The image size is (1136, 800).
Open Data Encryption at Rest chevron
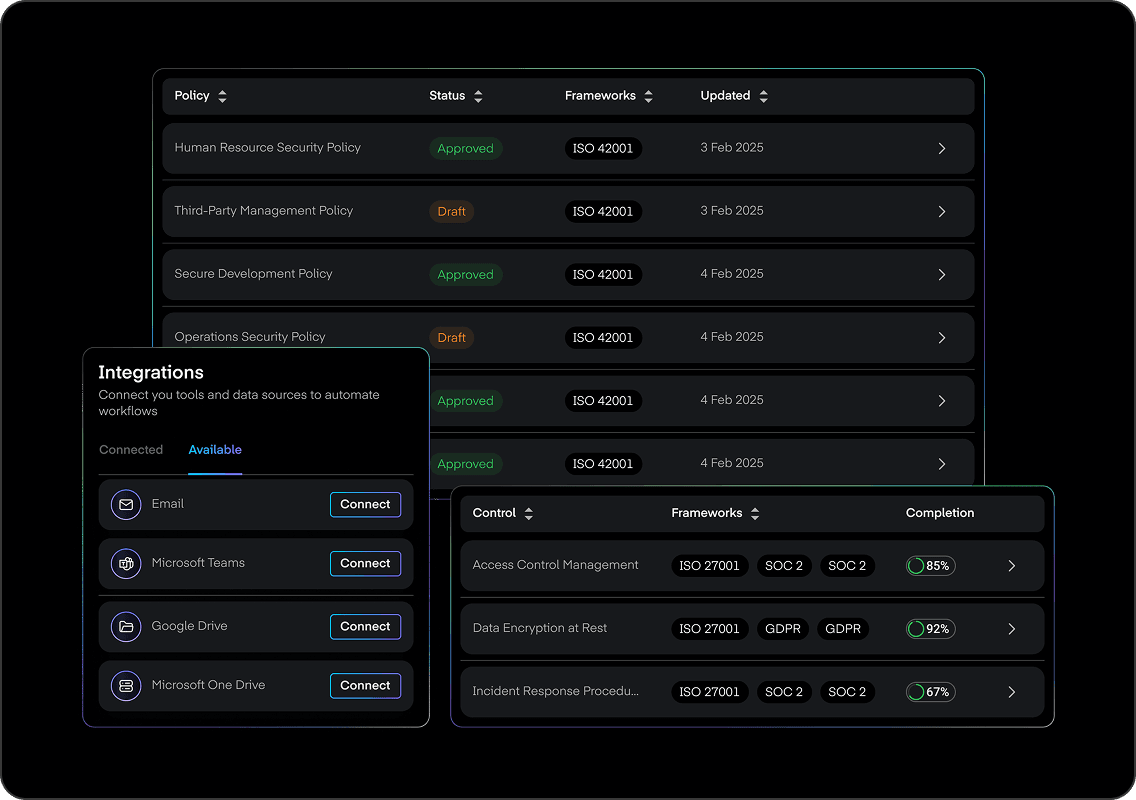coord(1012,629)
